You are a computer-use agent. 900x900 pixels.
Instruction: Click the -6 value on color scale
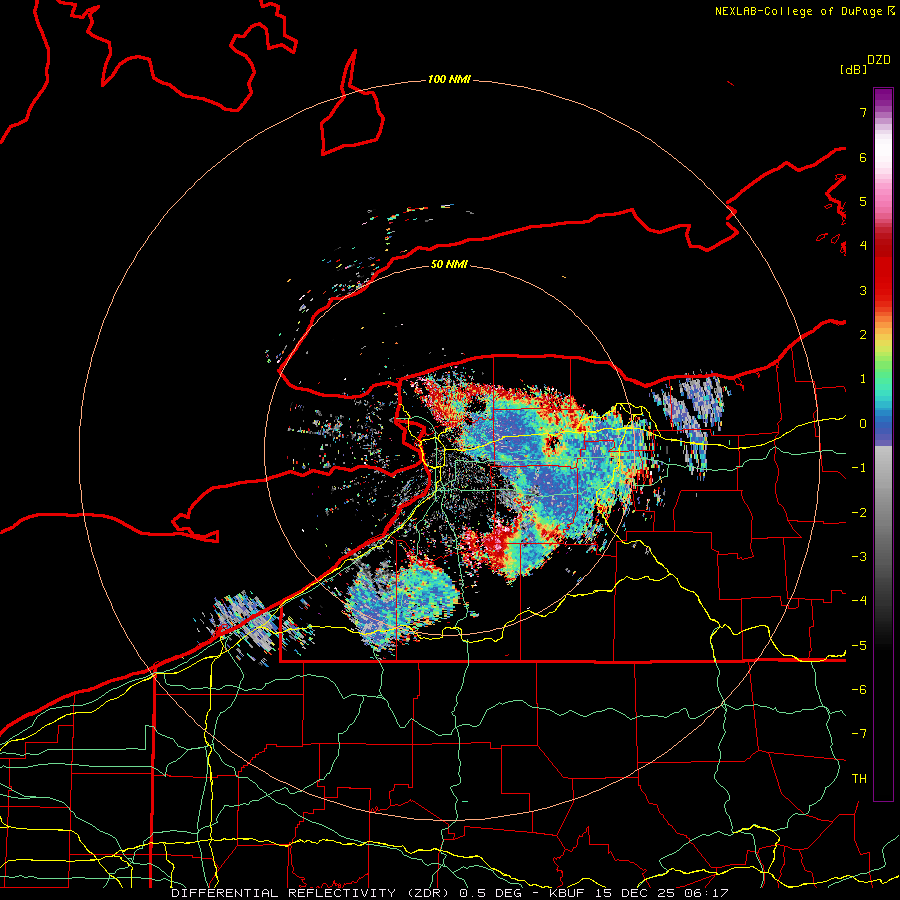[859, 690]
